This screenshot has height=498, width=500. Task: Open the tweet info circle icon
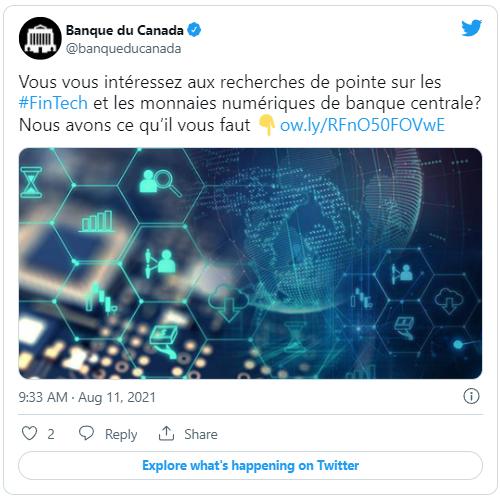coord(471,396)
